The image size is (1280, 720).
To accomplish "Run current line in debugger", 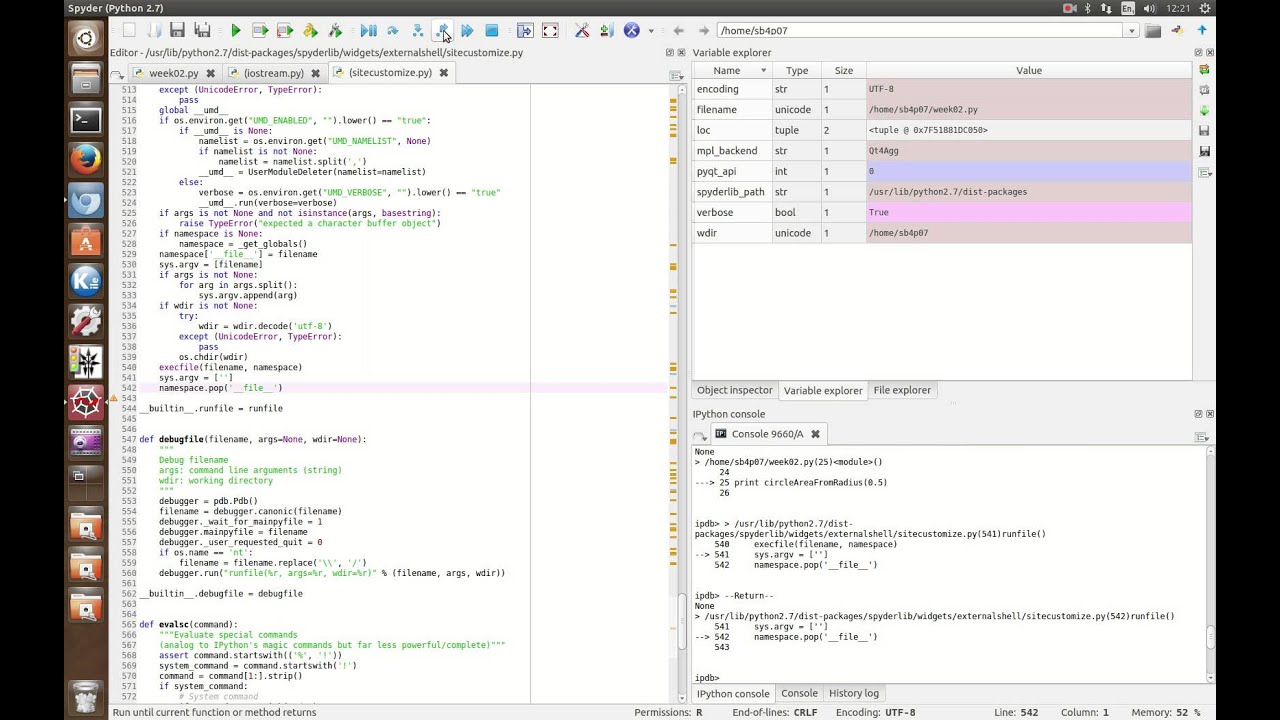I will click(393, 31).
